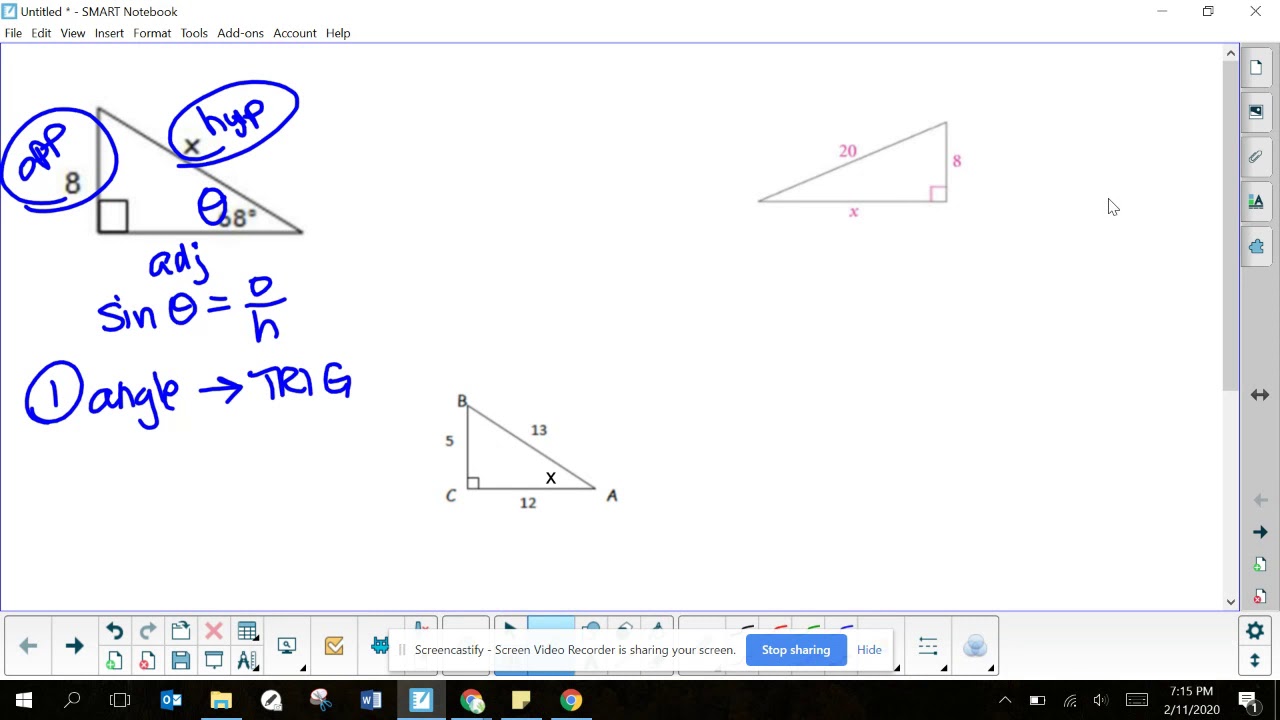
Task: Add page using sidebar icon
Action: 1260,565
